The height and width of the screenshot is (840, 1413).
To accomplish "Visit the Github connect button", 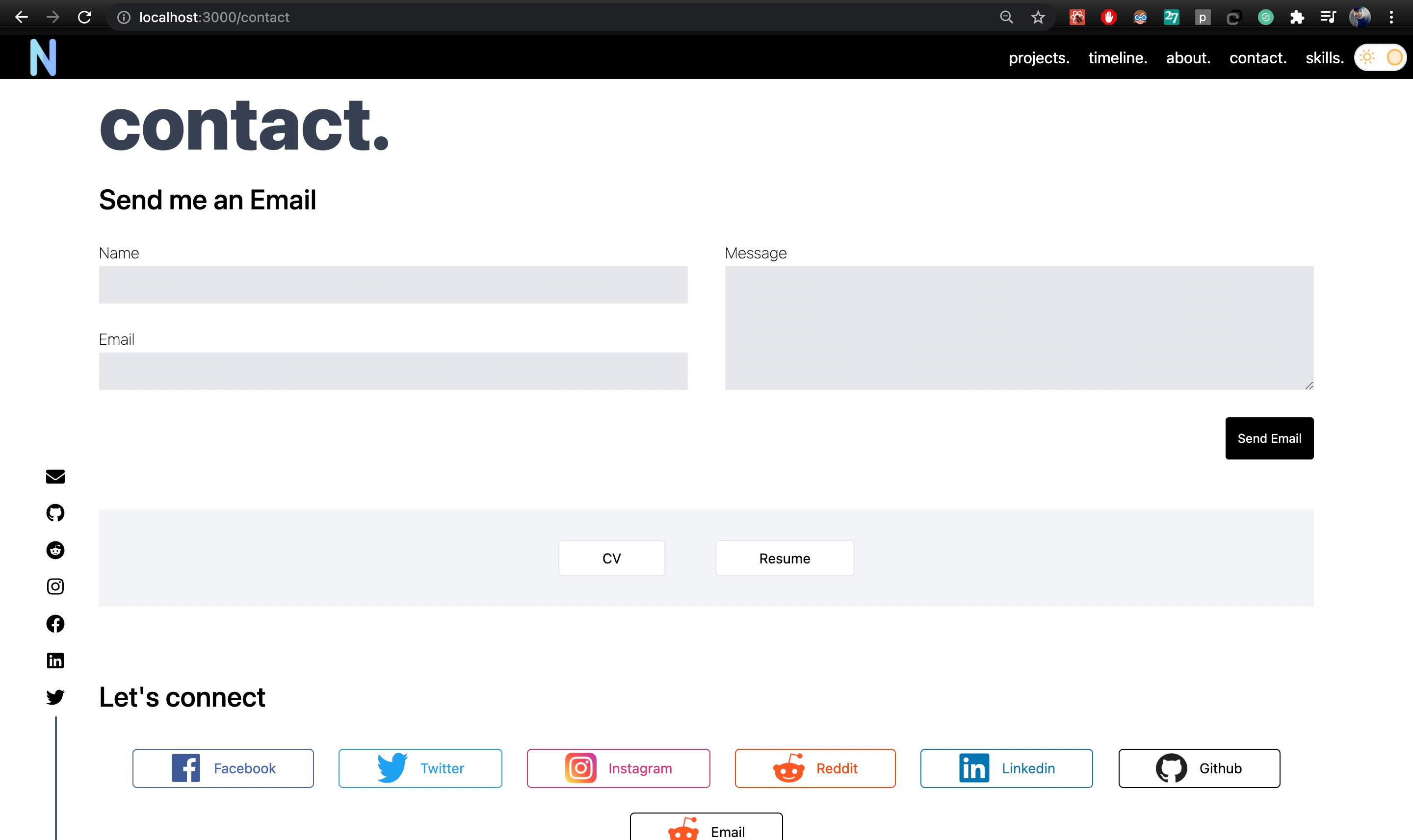I will pos(1199,768).
